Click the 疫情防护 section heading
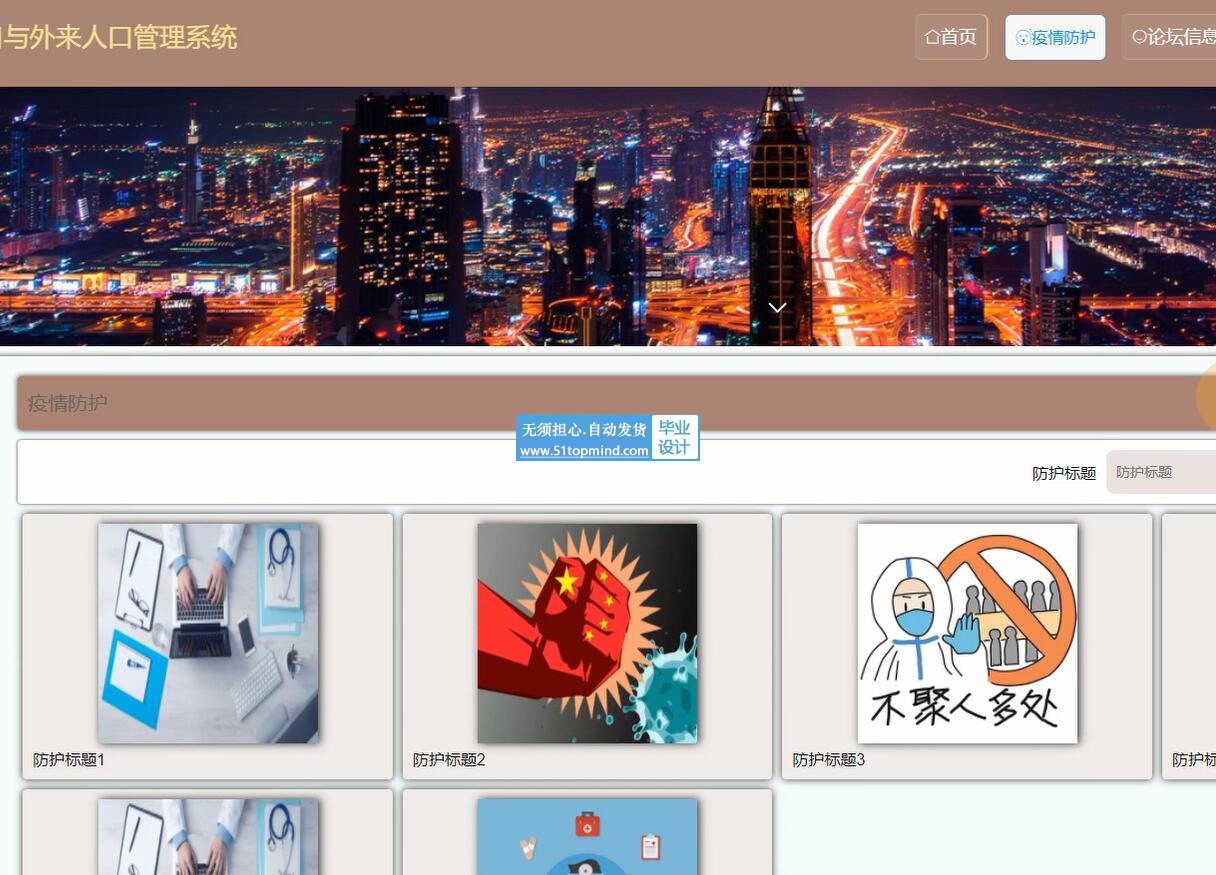This screenshot has width=1216, height=875. [68, 404]
